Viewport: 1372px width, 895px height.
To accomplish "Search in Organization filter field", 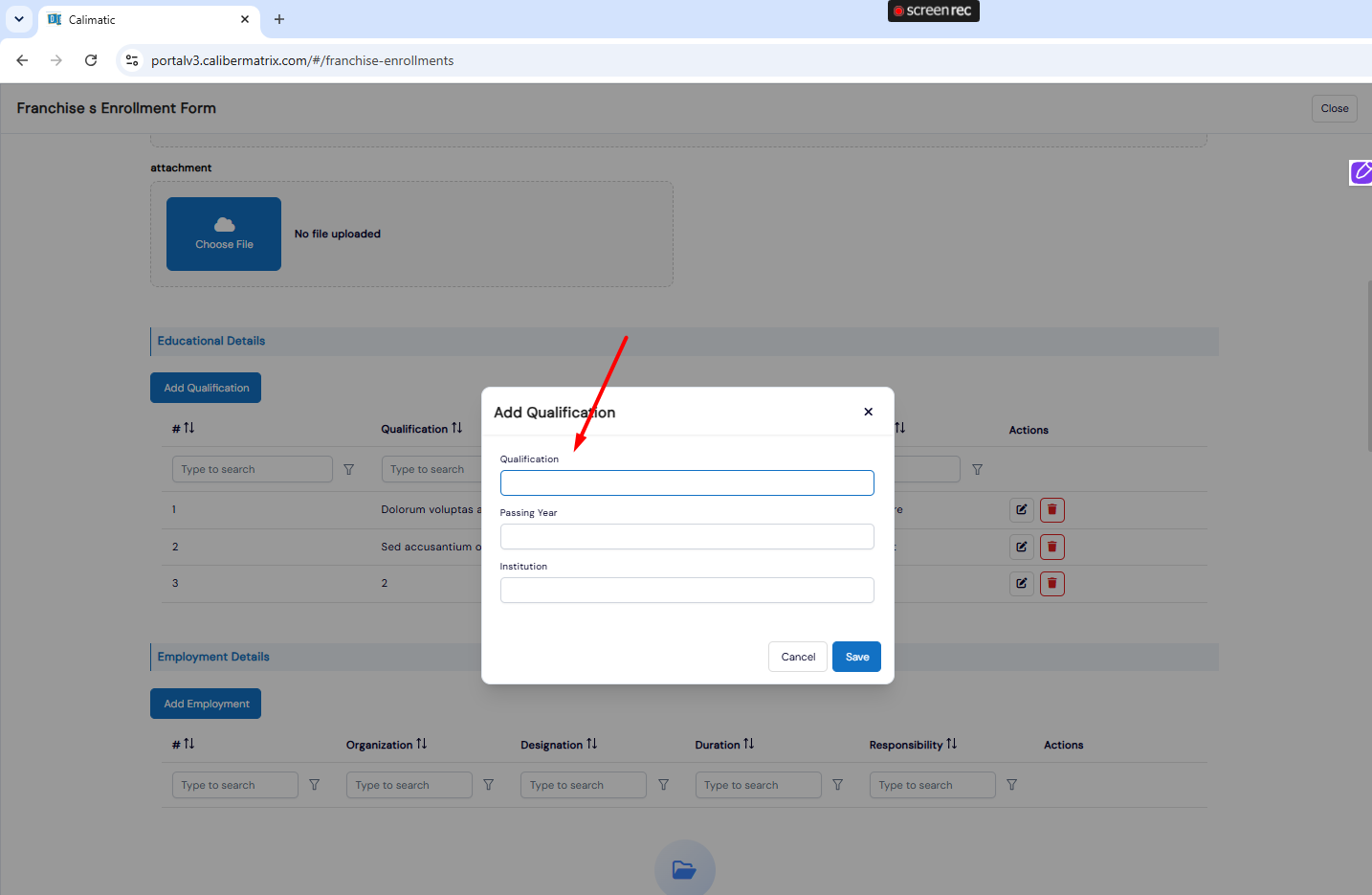I will [x=409, y=785].
